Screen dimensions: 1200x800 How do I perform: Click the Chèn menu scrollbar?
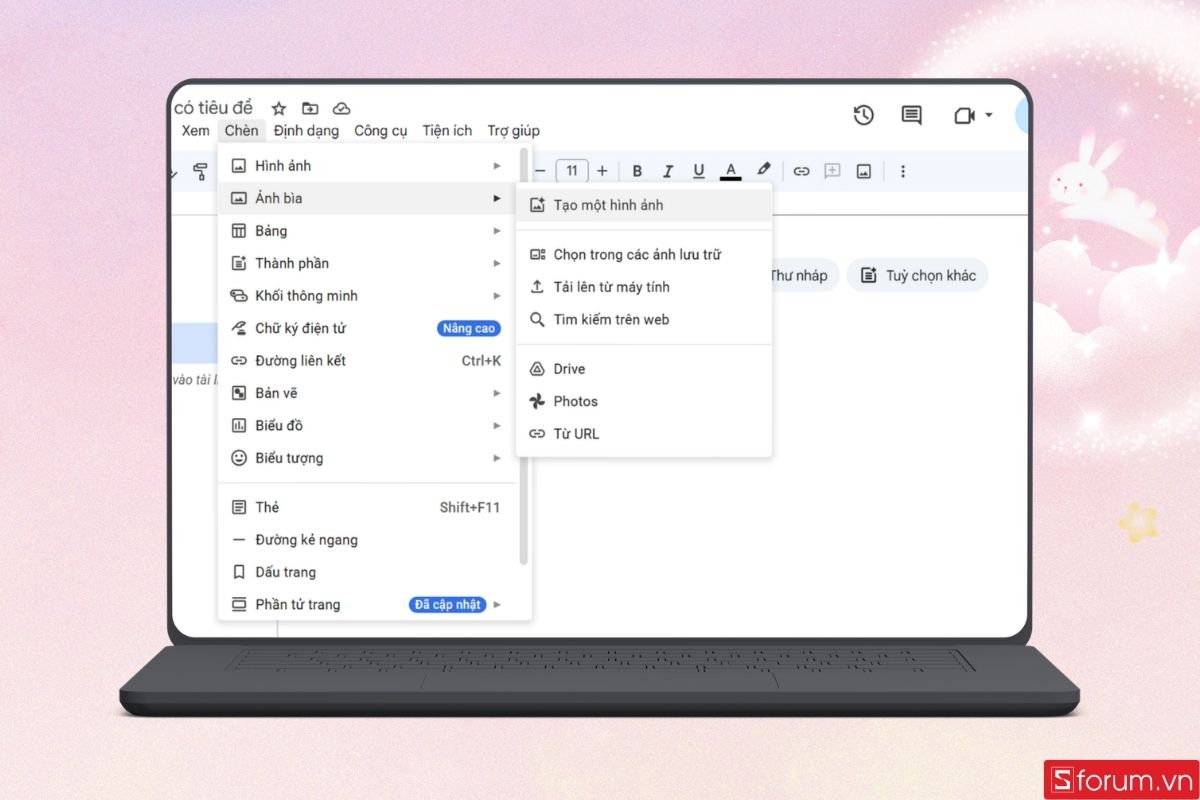tap(523, 358)
